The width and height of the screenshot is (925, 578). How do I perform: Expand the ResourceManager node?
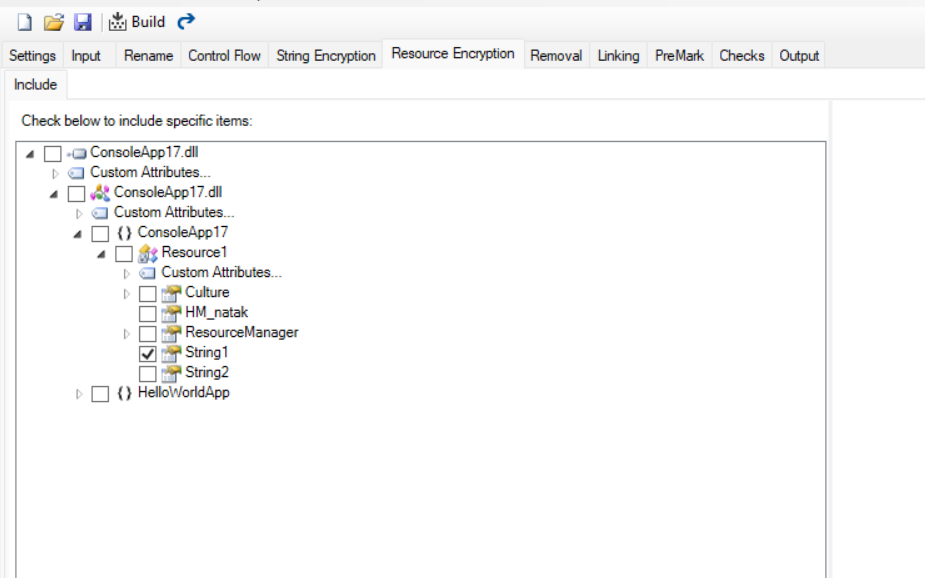[126, 334]
